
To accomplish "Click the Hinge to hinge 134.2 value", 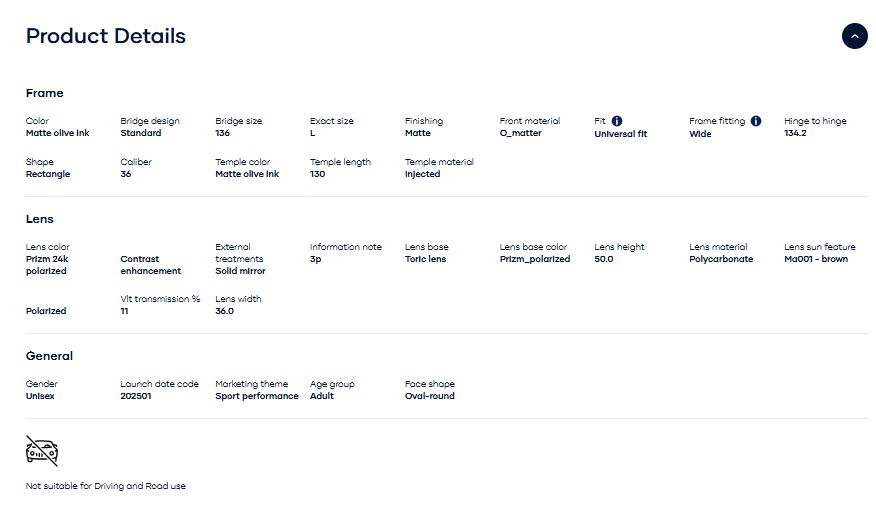I will 795,133.
